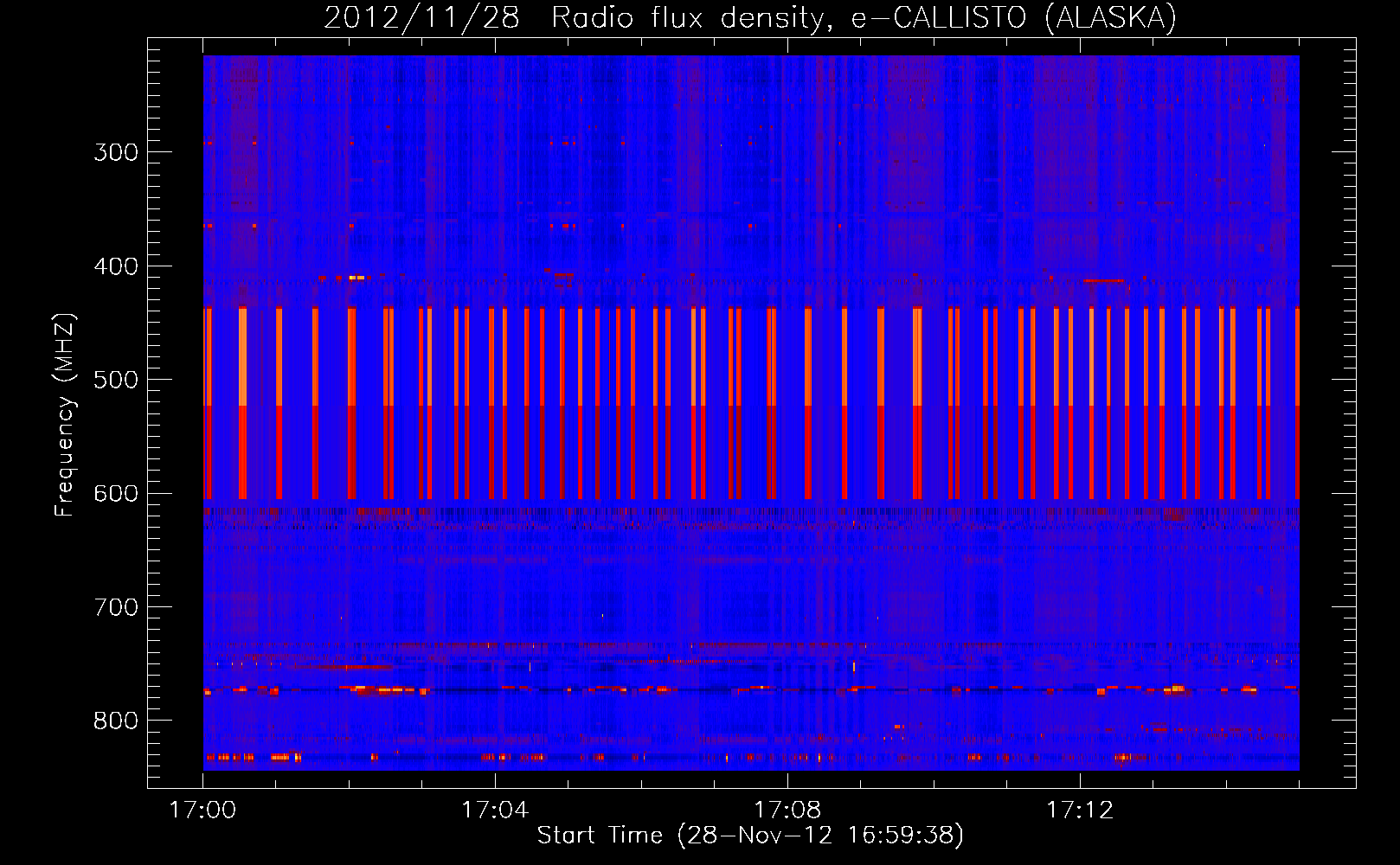Select the 300 frequency tick label
Viewport: 1400px width, 865px height.
pos(116,152)
